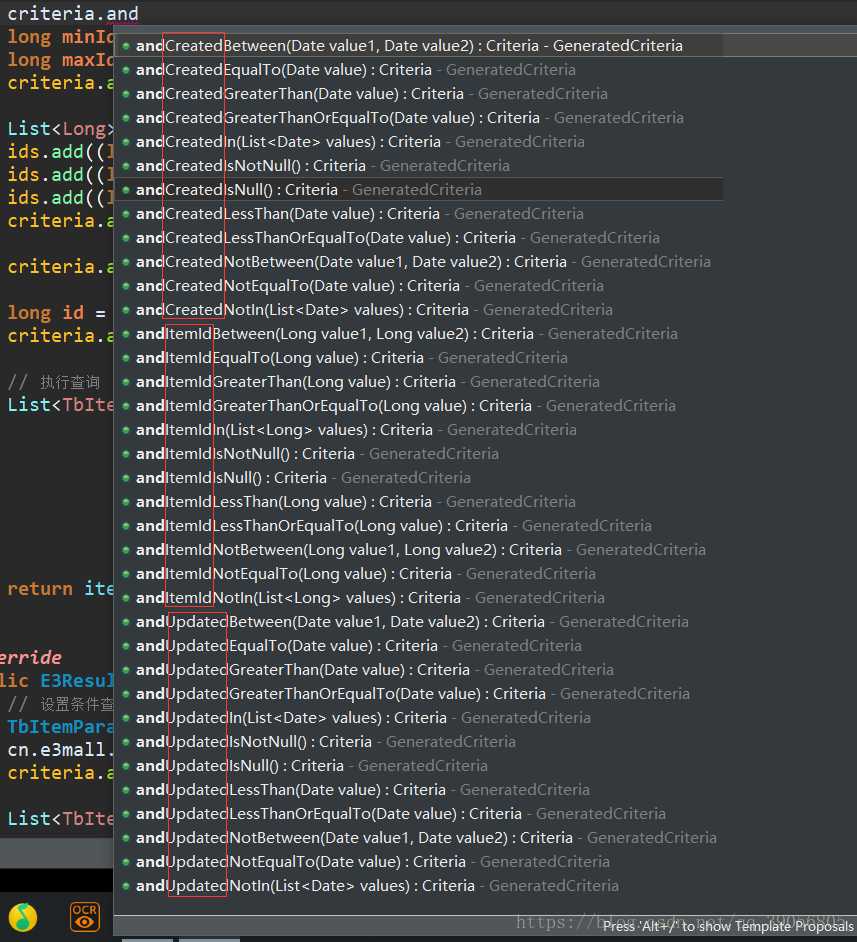
Task: Select andItemIdNotBetween(Long value1, Long value2)
Action: [x=418, y=550]
